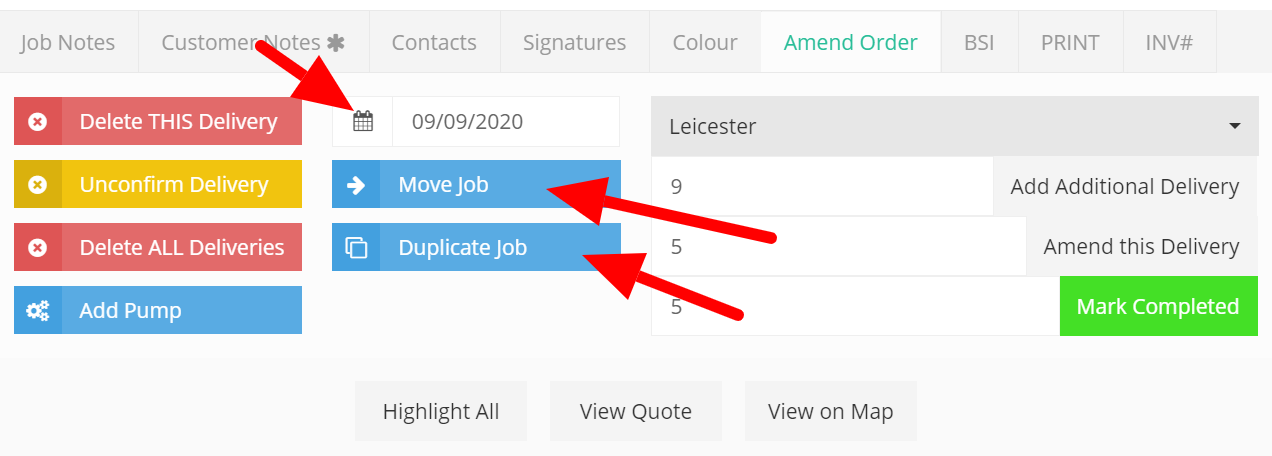Click Amend this Delivery button
This screenshot has height=456, width=1272.
pos(1142,246)
